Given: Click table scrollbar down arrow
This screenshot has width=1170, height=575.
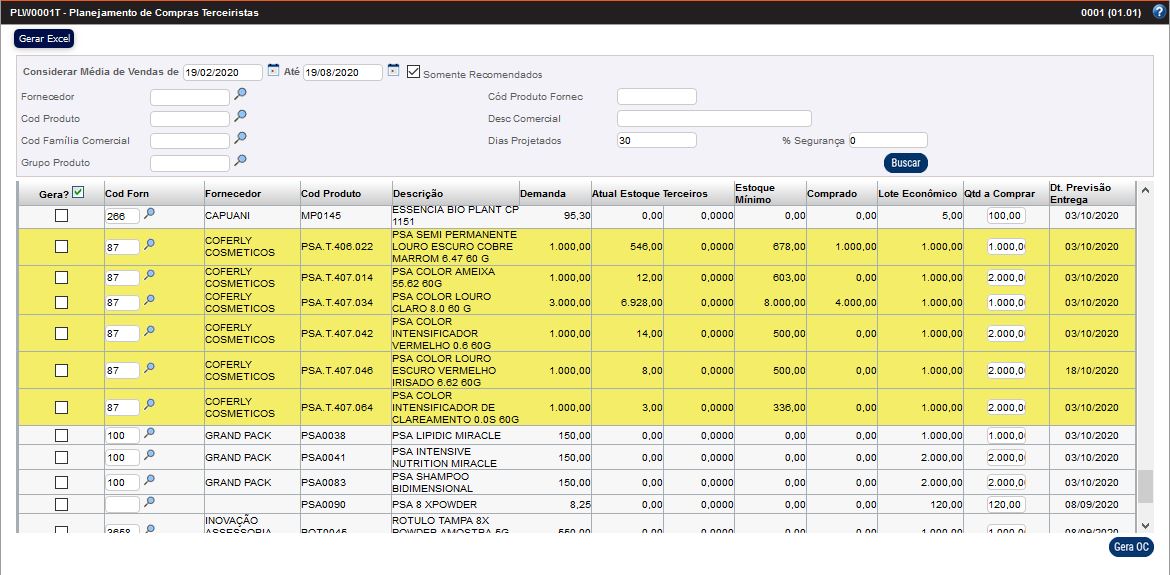Looking at the screenshot, I should [1145, 525].
